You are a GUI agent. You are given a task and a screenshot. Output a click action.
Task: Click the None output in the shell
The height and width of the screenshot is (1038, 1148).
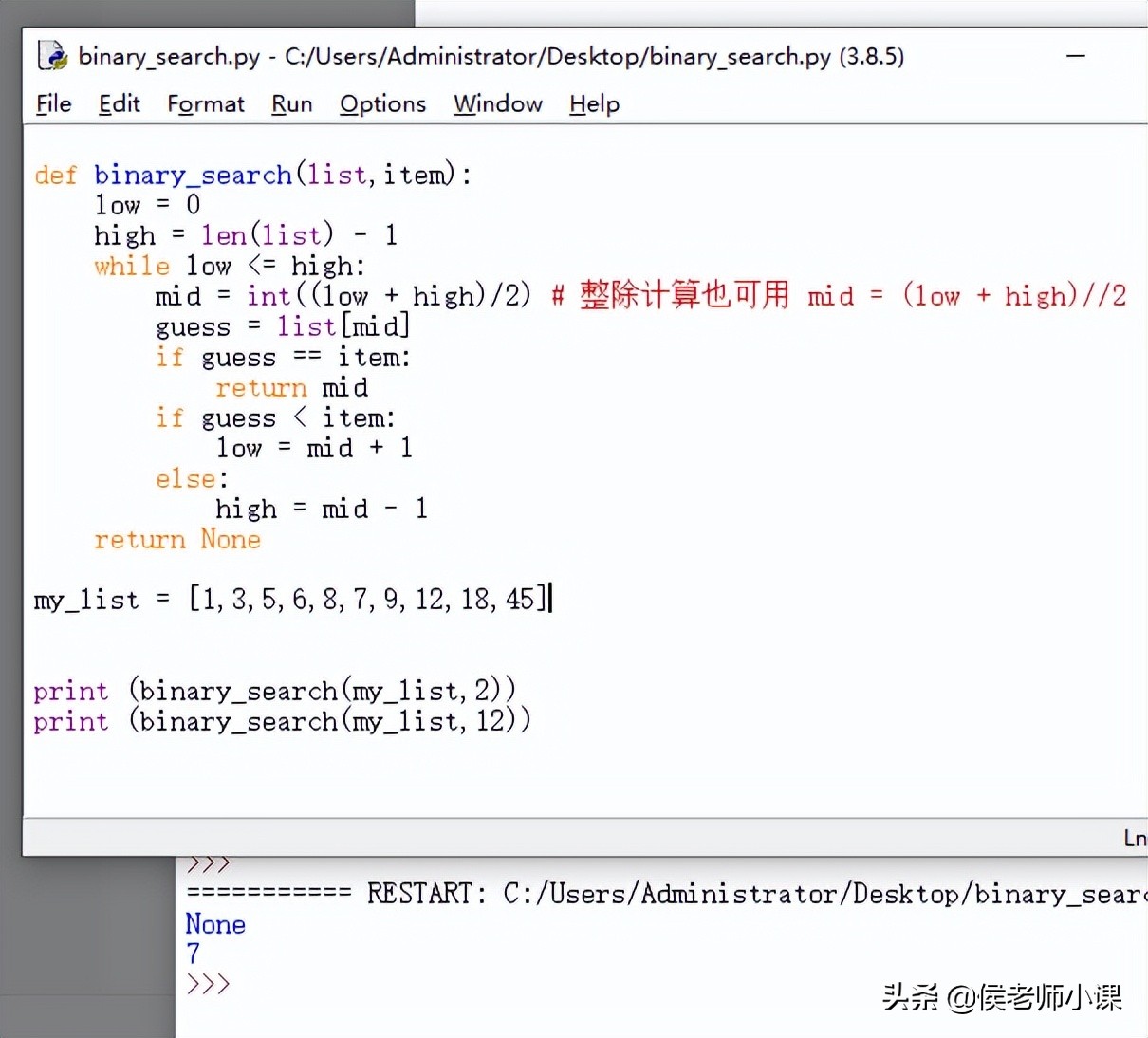click(215, 923)
